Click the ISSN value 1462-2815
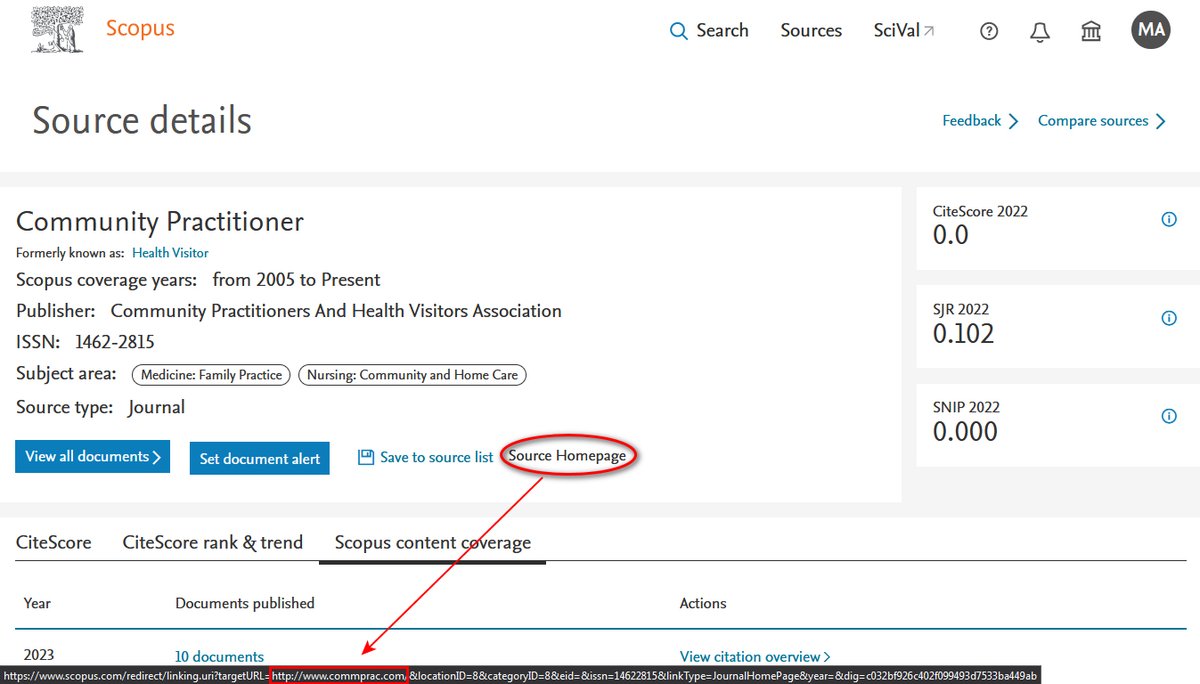 coord(114,342)
